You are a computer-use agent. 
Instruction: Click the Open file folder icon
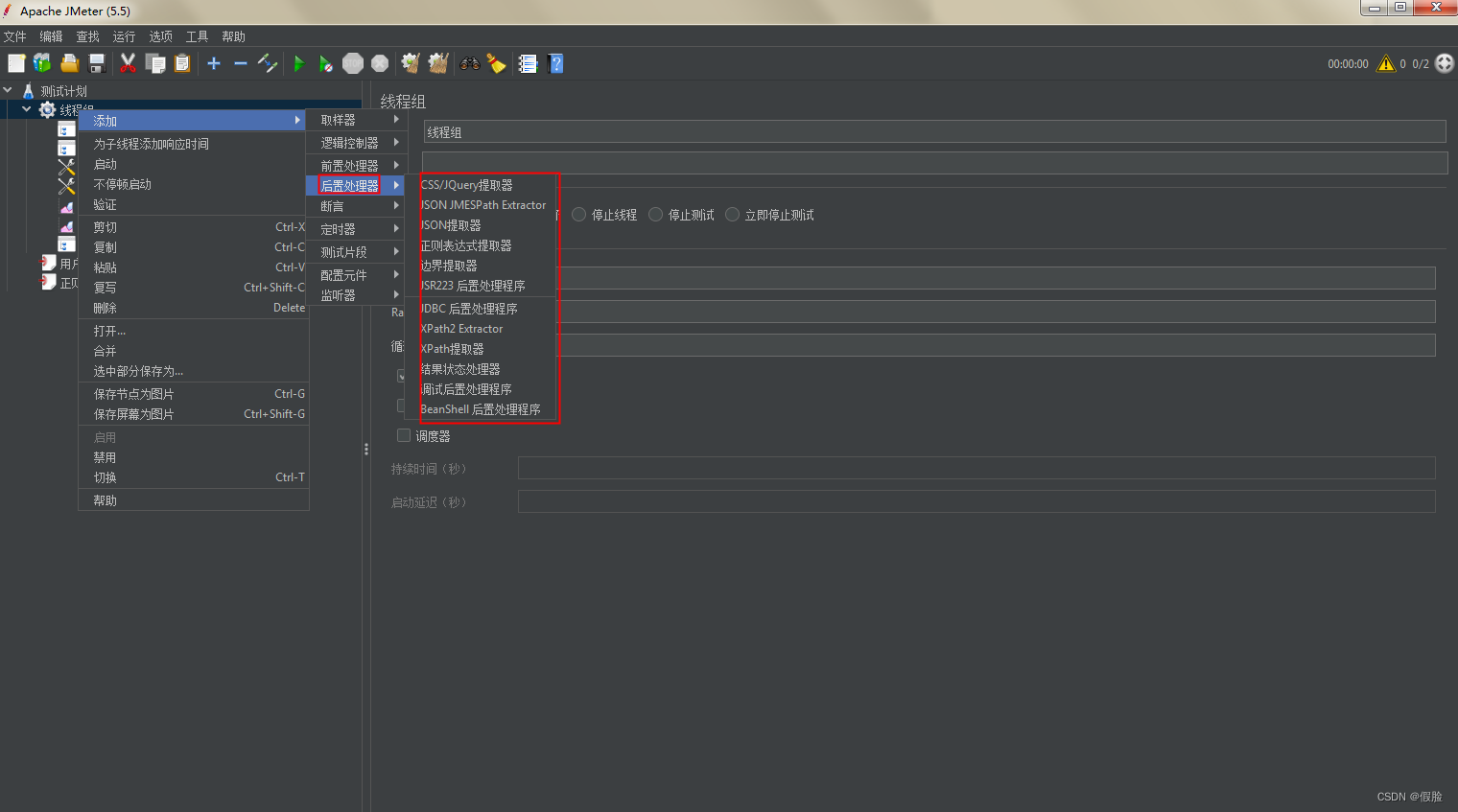pyautogui.click(x=69, y=63)
